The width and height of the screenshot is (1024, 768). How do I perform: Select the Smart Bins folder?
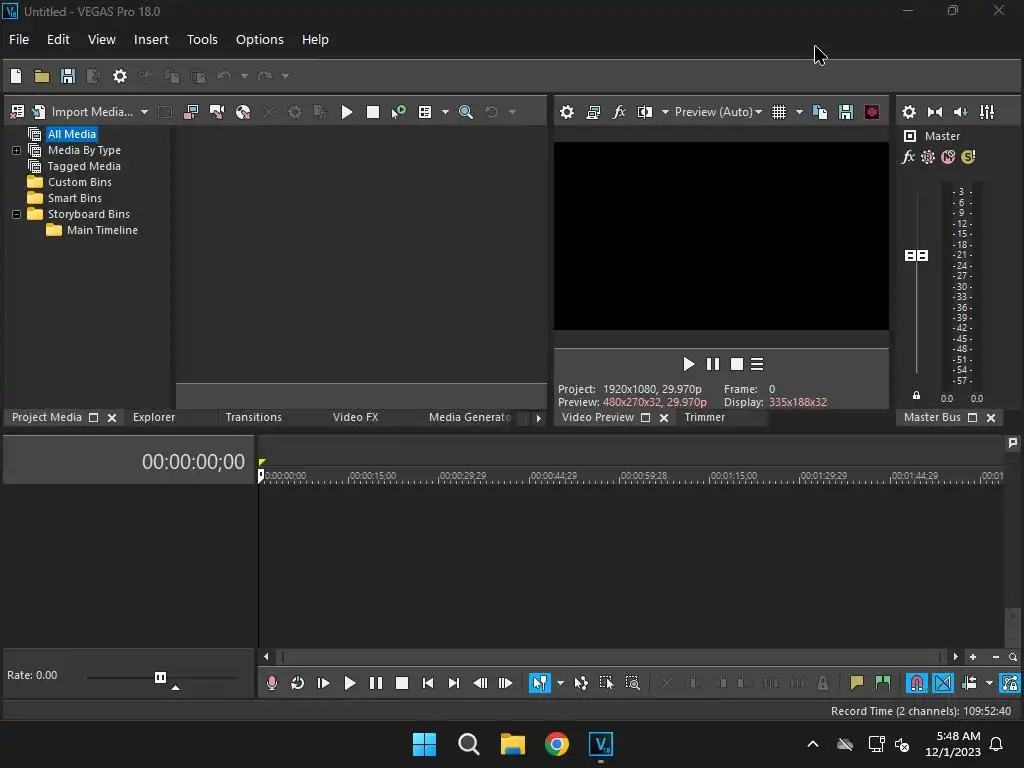click(x=74, y=199)
